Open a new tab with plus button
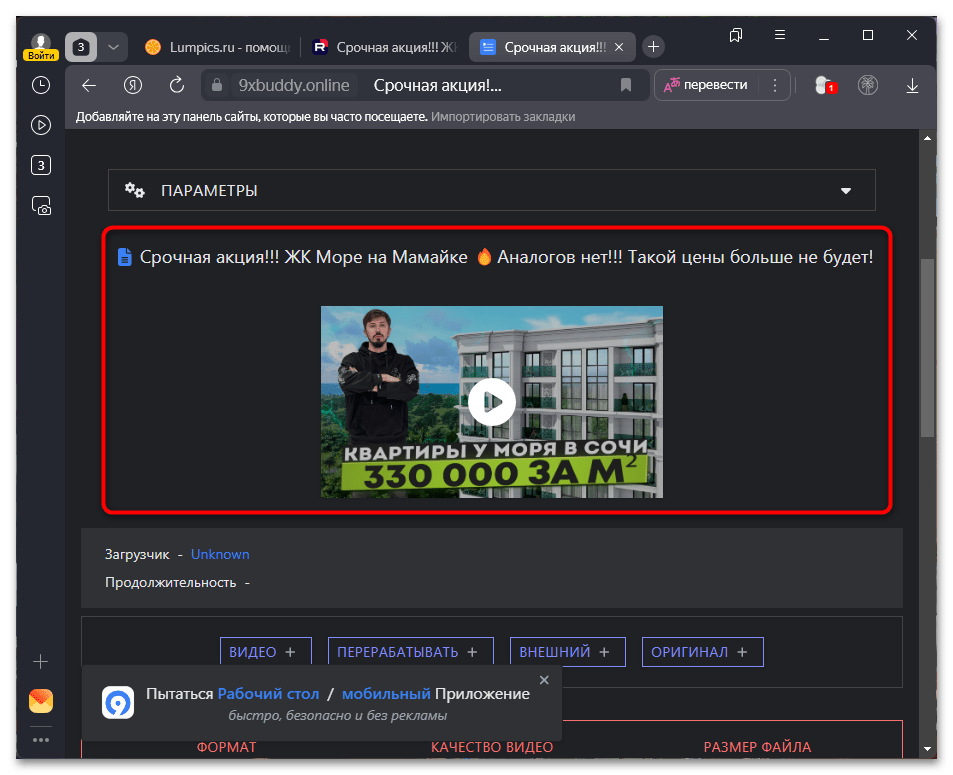Viewport: 953px width, 775px height. pyautogui.click(x=653, y=47)
